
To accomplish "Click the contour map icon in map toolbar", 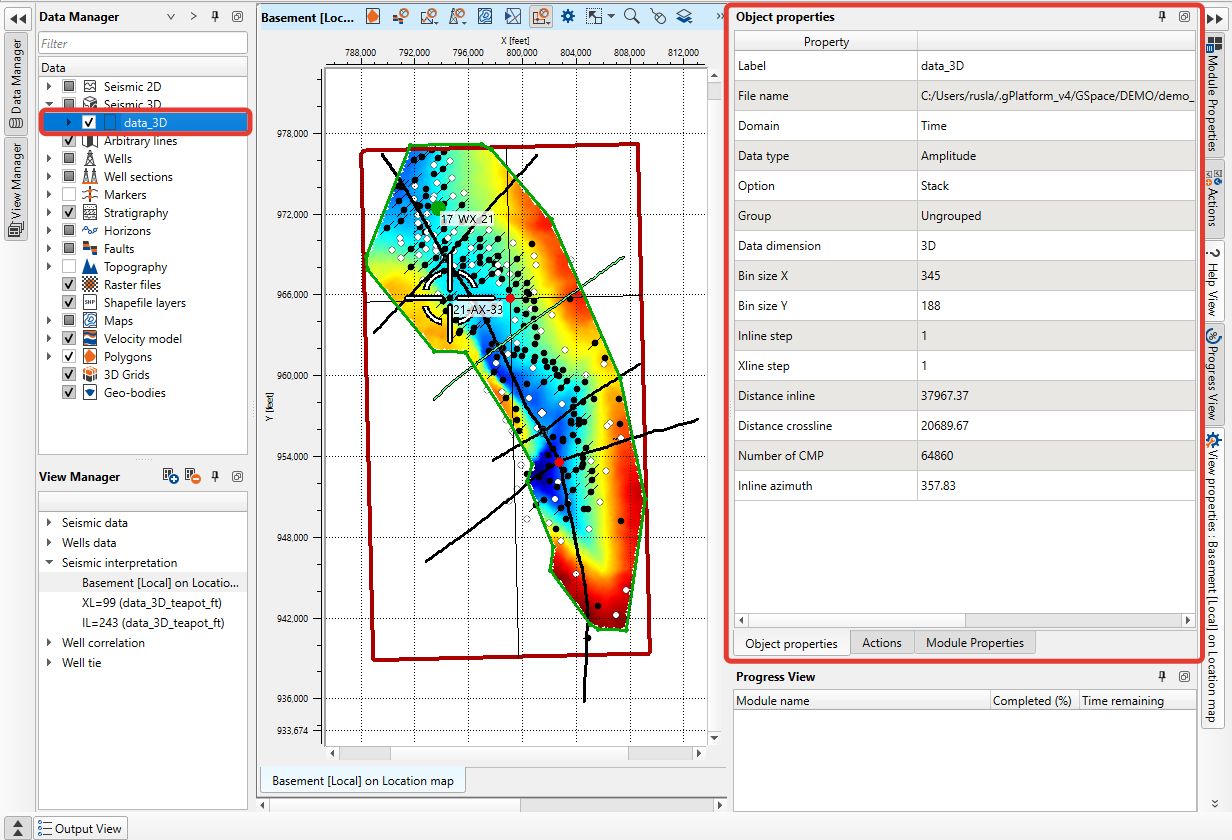I will [x=484, y=16].
